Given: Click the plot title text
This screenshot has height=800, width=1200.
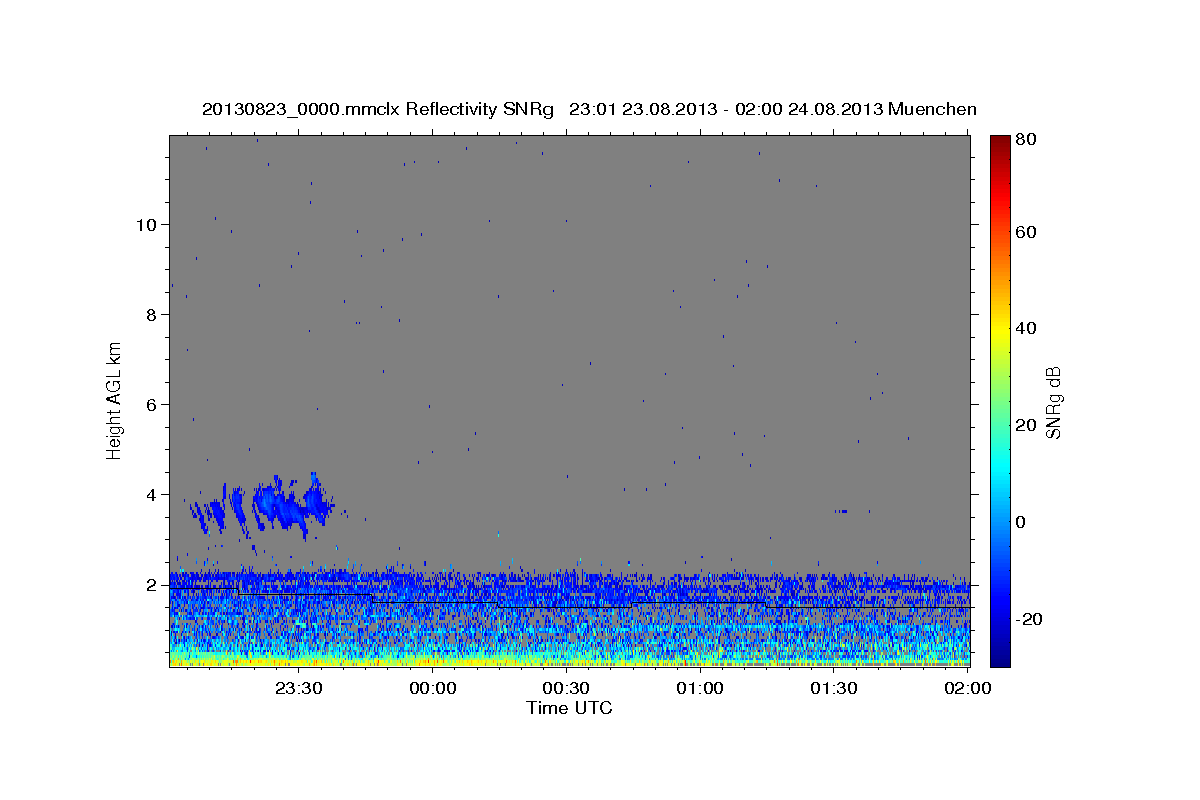Looking at the screenshot, I should [589, 109].
